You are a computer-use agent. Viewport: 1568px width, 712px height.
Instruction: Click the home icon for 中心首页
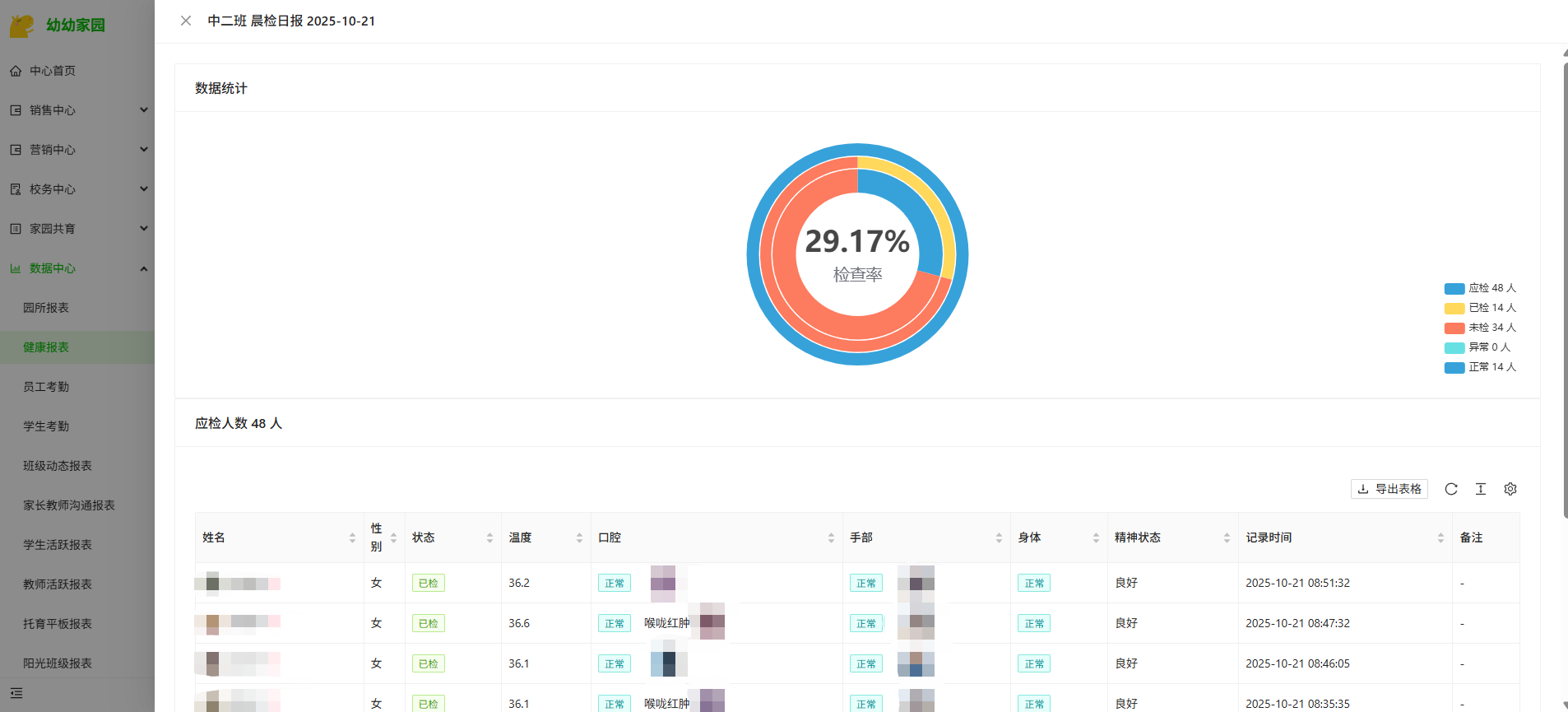pyautogui.click(x=16, y=71)
